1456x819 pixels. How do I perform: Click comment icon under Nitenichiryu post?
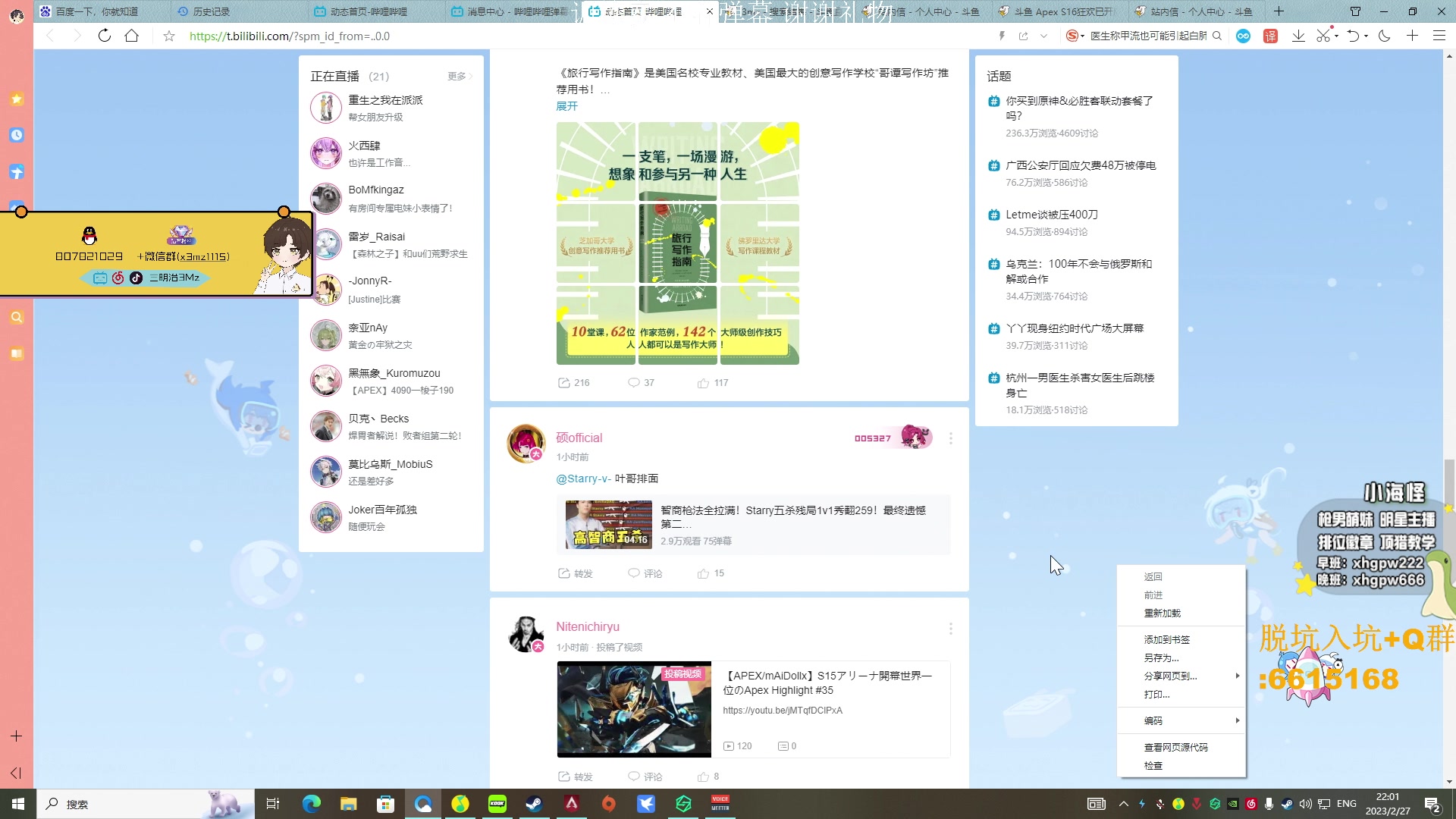tap(634, 777)
